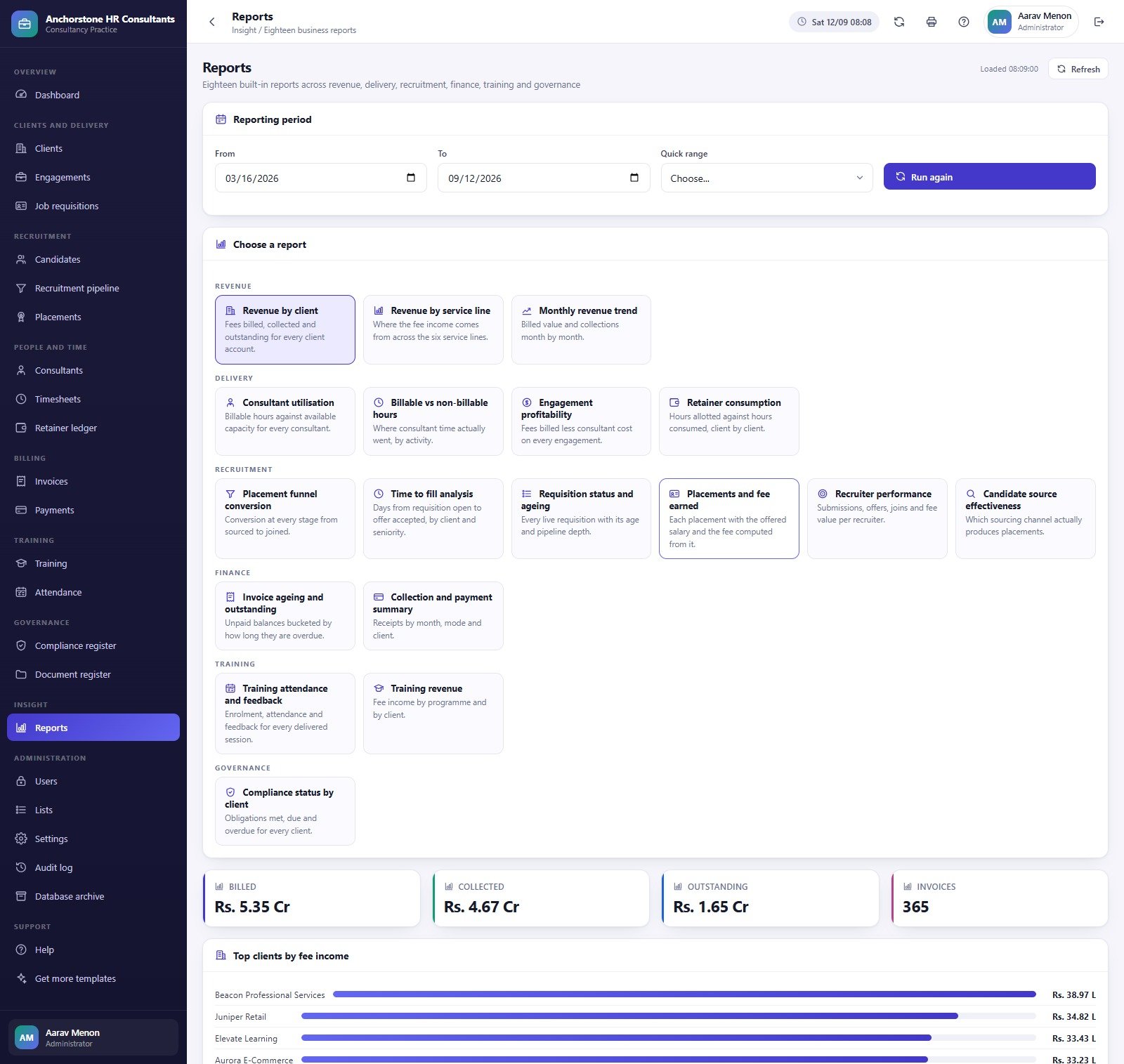Choose Collection and payment summary report
1124x1064 pixels.
click(x=433, y=616)
